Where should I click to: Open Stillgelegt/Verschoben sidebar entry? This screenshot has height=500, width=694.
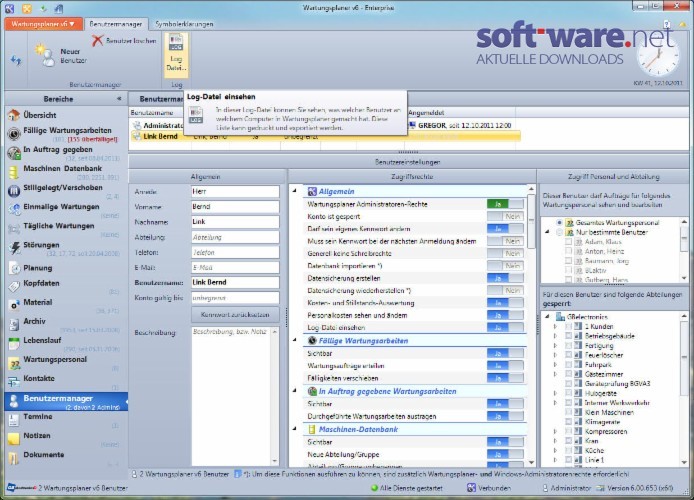[x=66, y=191]
